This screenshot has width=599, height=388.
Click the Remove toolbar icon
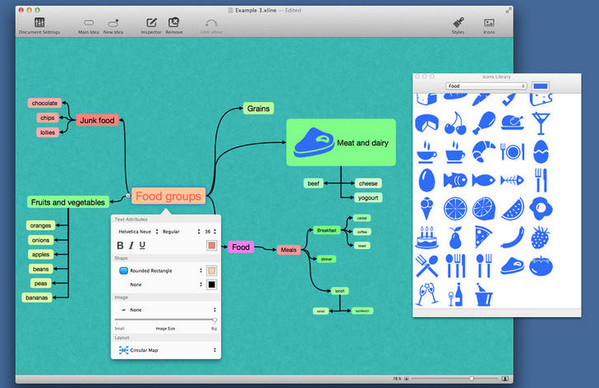(x=174, y=26)
